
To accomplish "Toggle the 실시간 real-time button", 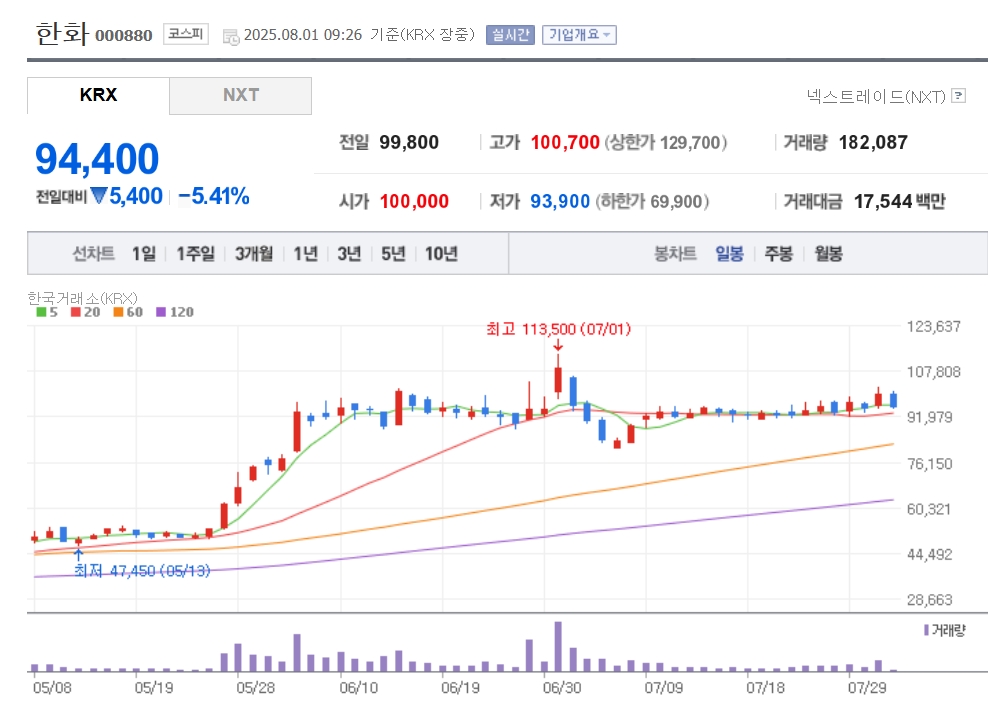I will [x=510, y=35].
